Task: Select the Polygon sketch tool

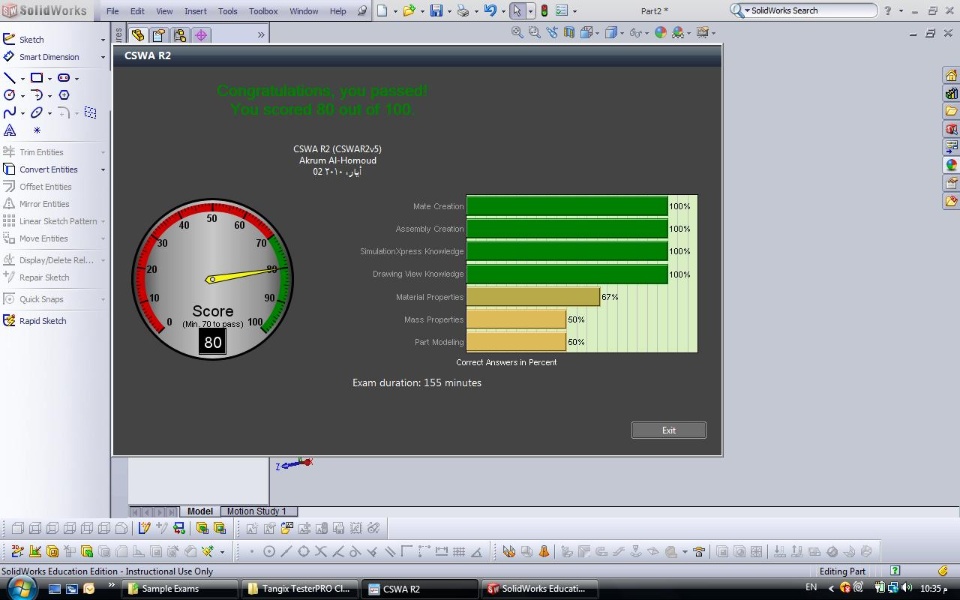Action: point(64,95)
